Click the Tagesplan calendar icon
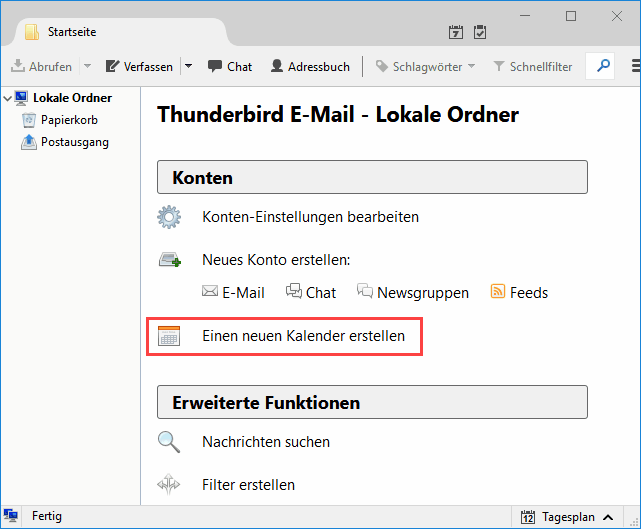This screenshot has height=529, width=641. [x=528, y=517]
